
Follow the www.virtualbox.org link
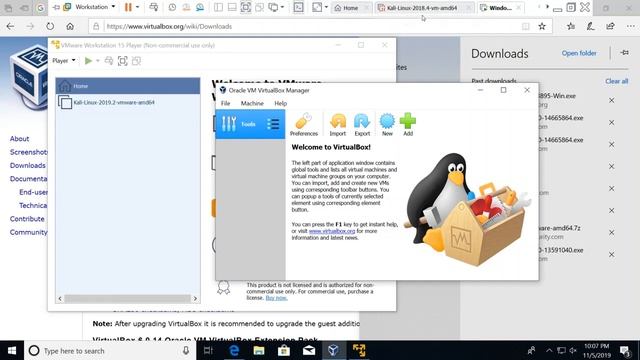(x=332, y=231)
